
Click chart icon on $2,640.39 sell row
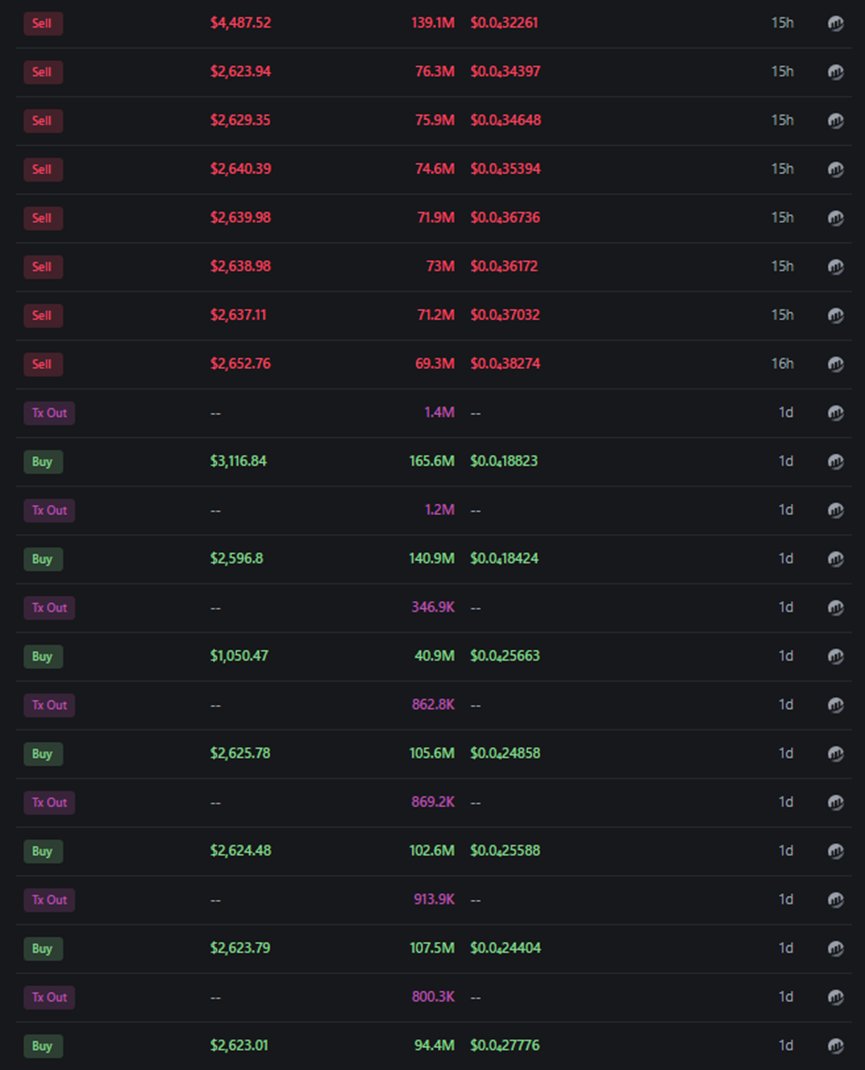pos(836,169)
